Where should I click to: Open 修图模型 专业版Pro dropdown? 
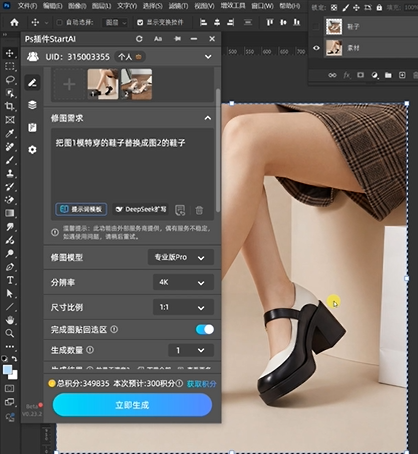click(x=181, y=257)
